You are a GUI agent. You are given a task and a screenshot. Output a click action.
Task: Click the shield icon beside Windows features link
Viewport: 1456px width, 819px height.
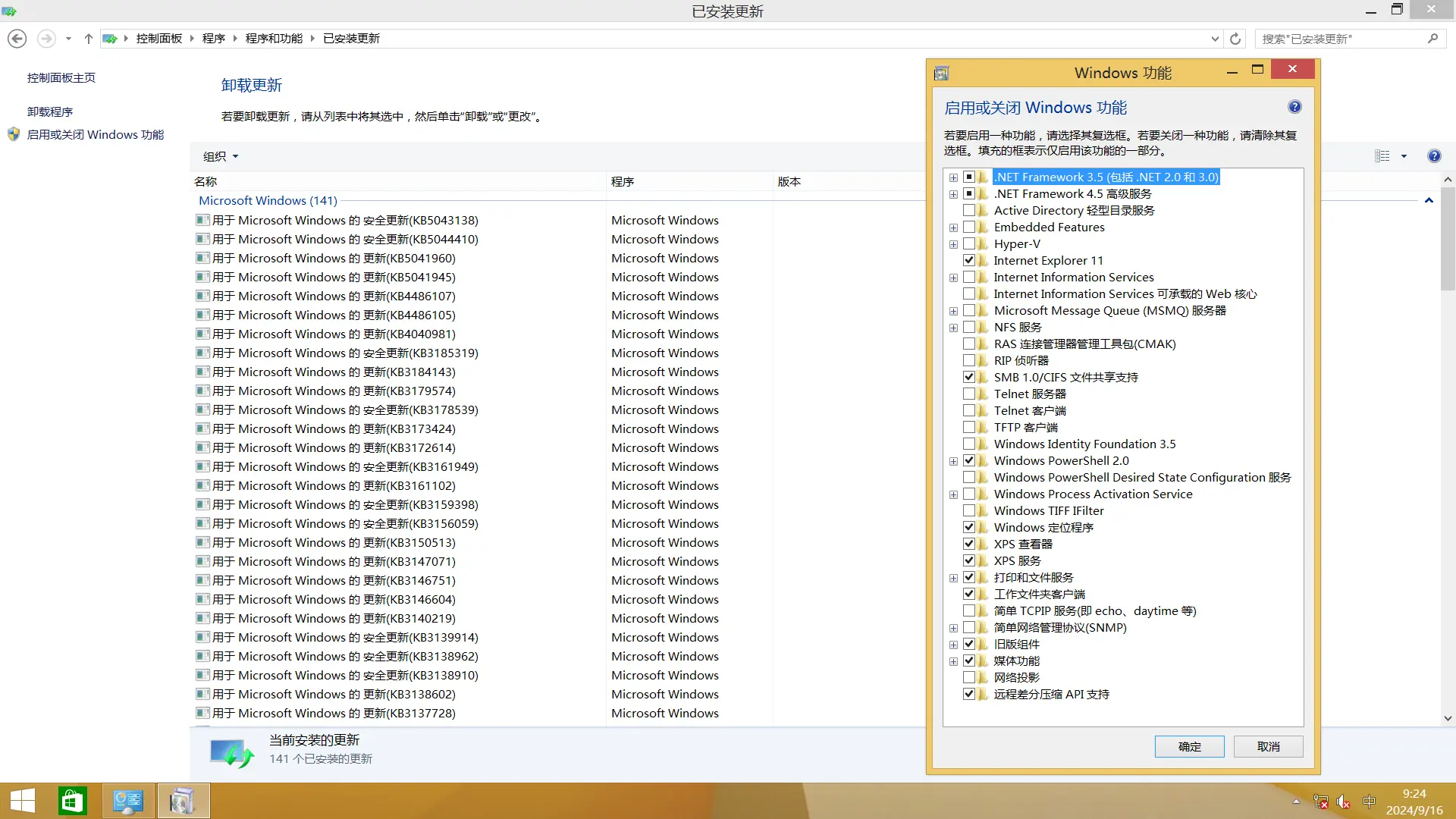pos(14,134)
